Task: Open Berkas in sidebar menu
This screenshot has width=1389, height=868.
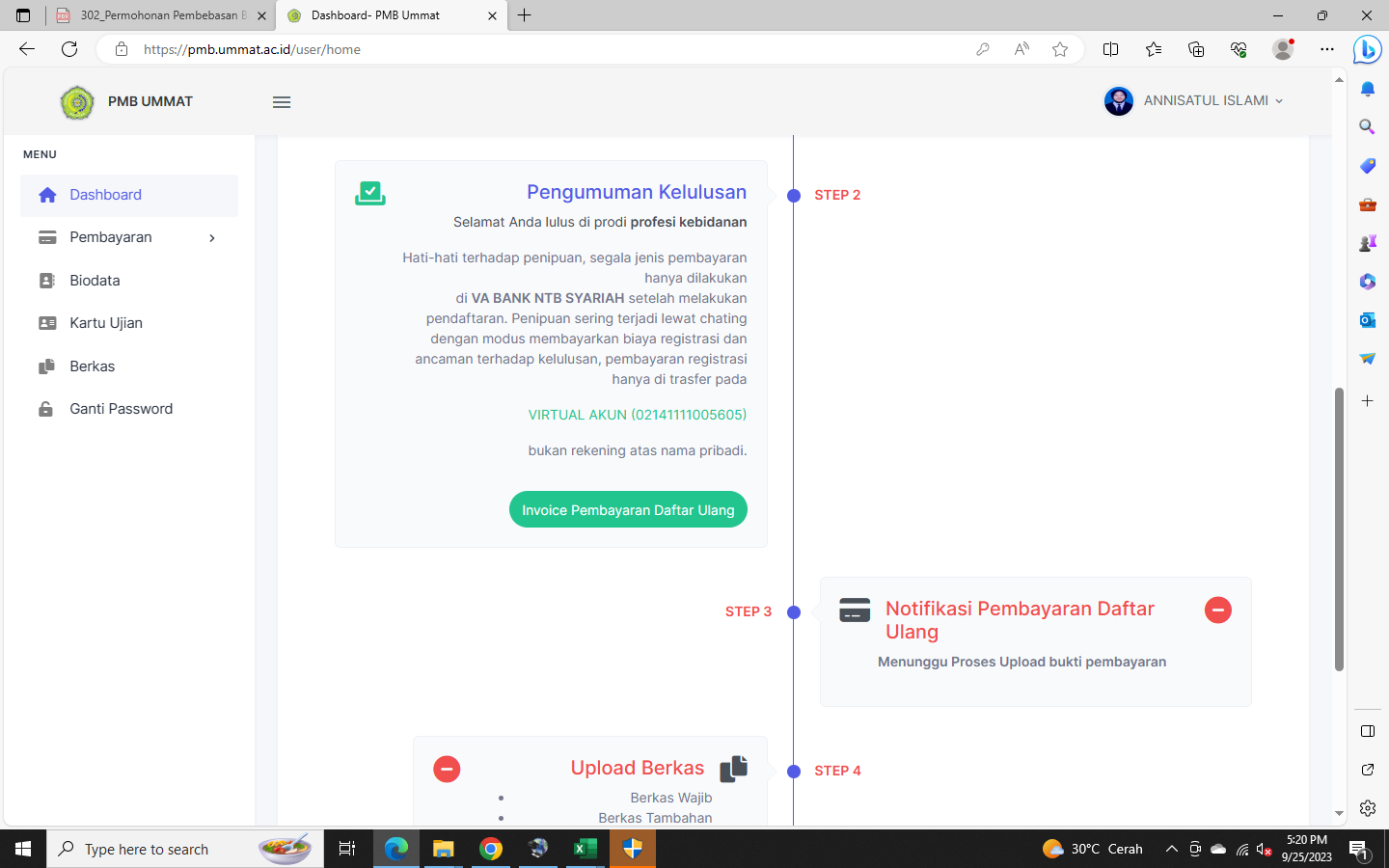Action: [x=92, y=366]
